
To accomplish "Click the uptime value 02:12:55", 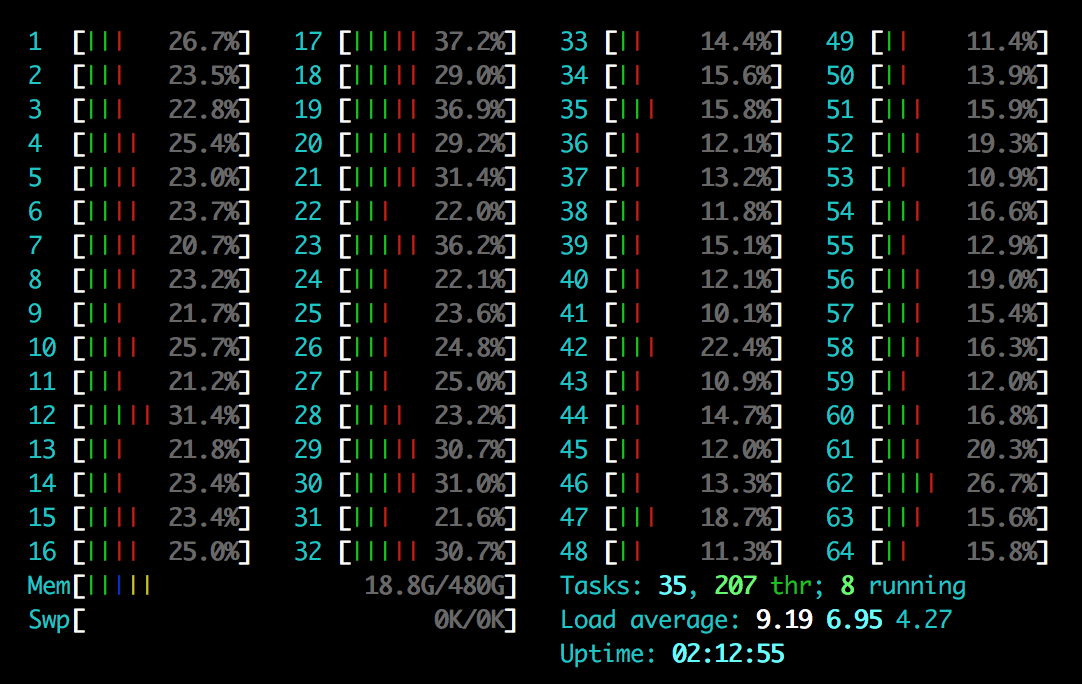I will [x=728, y=654].
